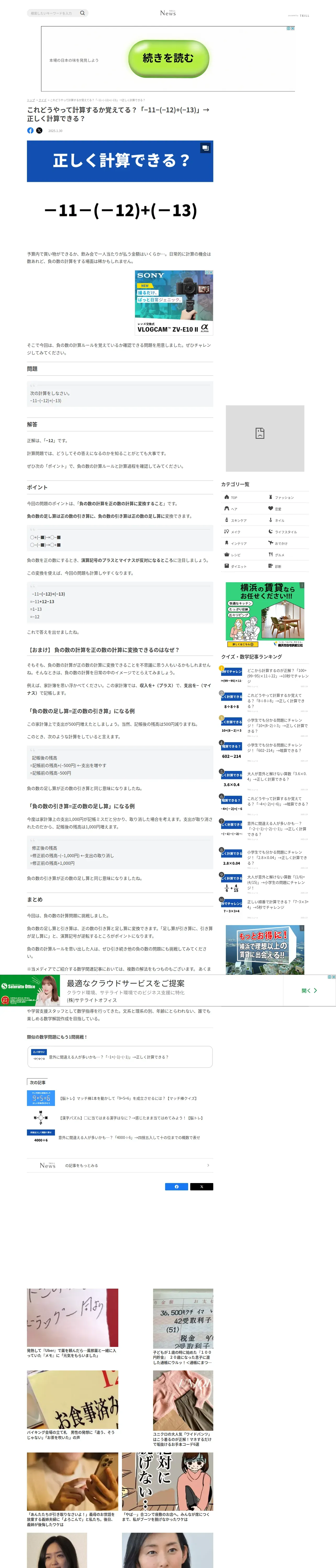The height and width of the screenshot is (1568, 336).
Task: Click the 解答 section heading
Action: pyautogui.click(x=32, y=424)
